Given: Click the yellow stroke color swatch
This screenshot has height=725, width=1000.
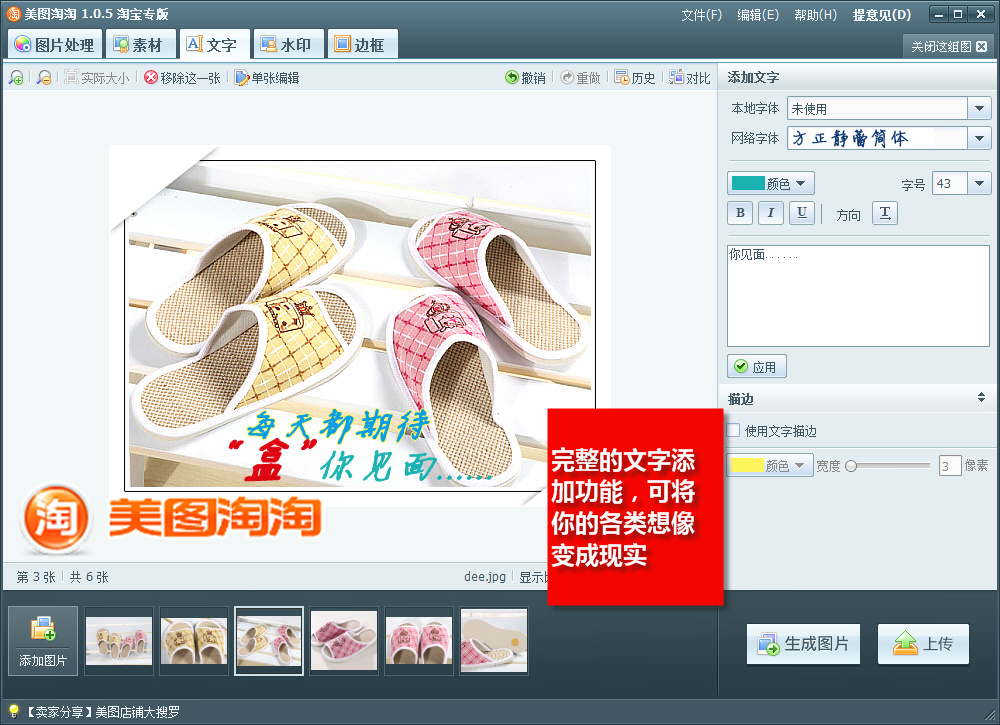Looking at the screenshot, I should click(x=747, y=465).
